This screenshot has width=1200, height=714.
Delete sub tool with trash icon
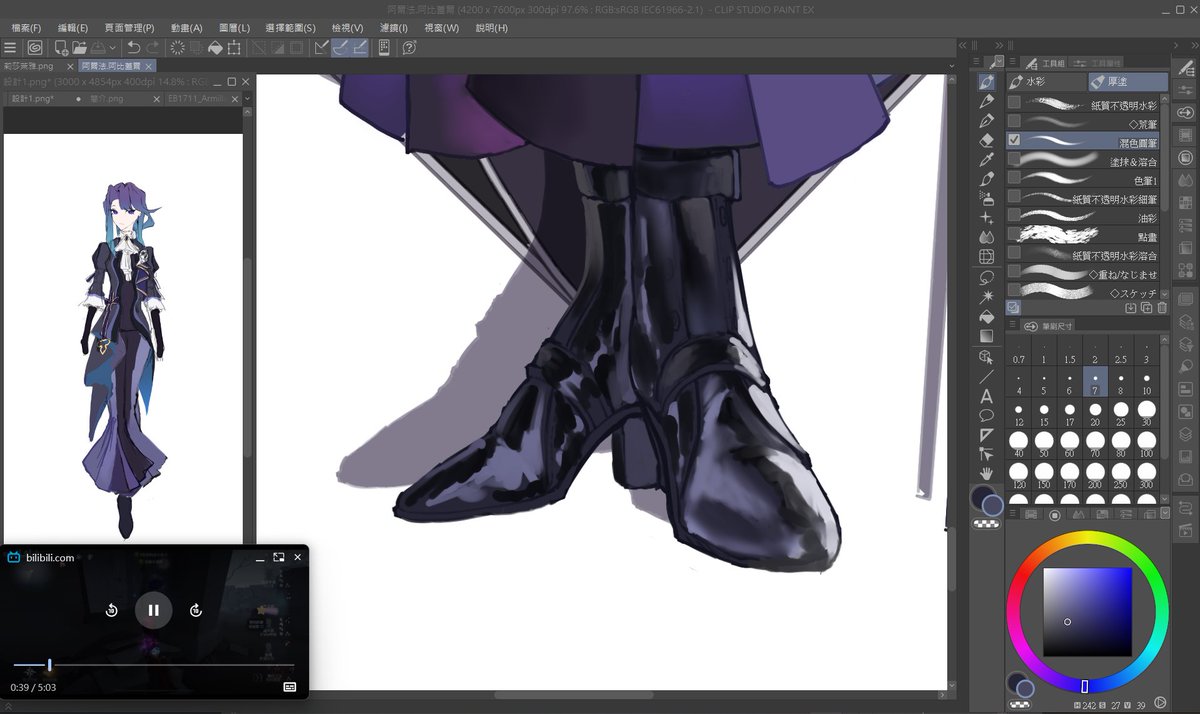coord(1161,308)
